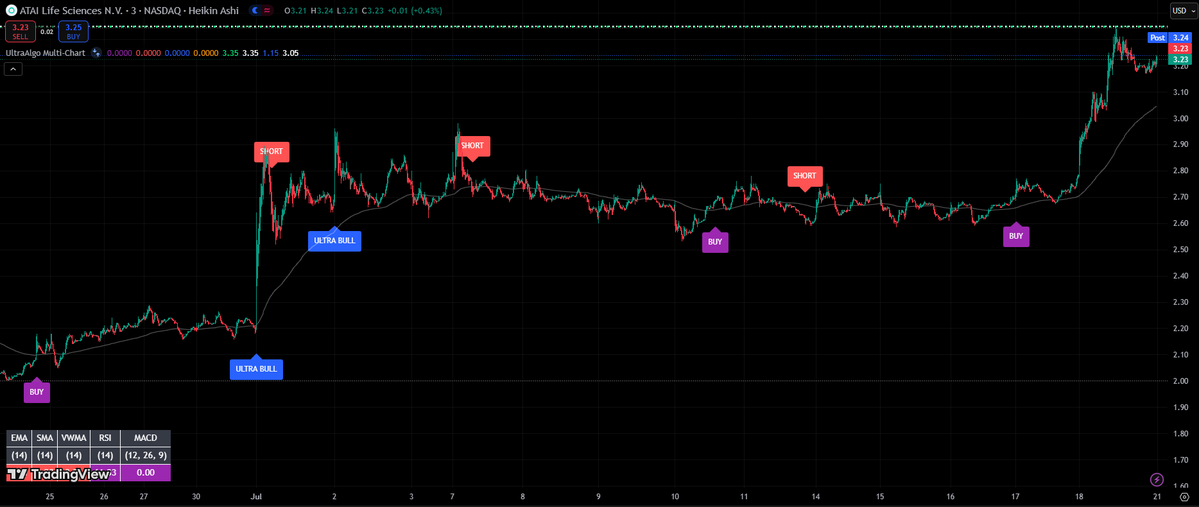Click the green 3.23 price axis label
The image size is (1199, 507).
pyautogui.click(x=1180, y=59)
